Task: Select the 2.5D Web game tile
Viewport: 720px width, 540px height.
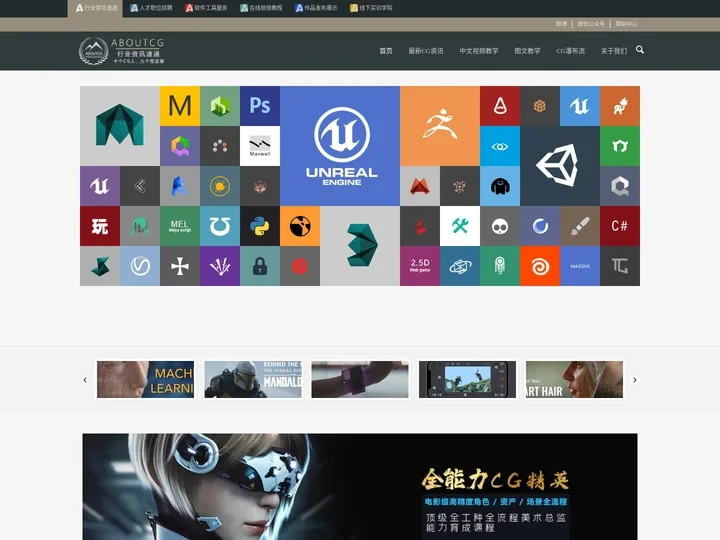Action: coord(420,266)
